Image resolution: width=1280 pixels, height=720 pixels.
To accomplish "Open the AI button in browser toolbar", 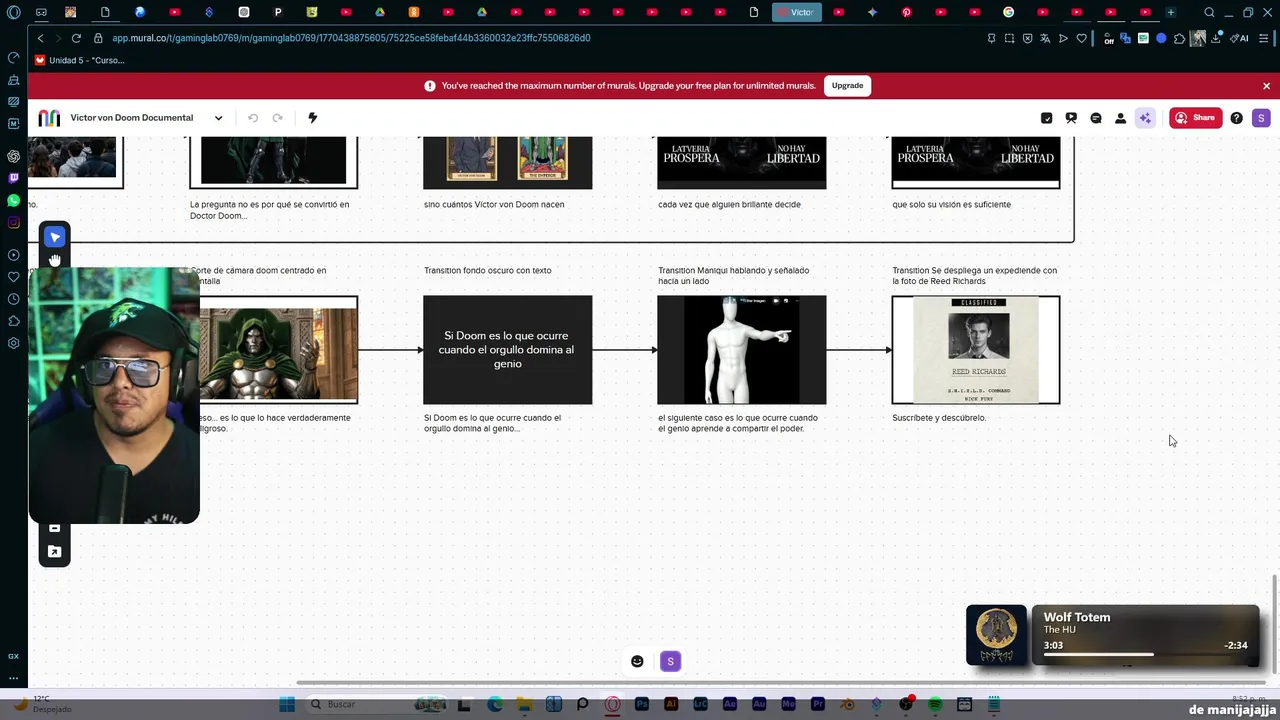I will pyautogui.click(x=1240, y=38).
